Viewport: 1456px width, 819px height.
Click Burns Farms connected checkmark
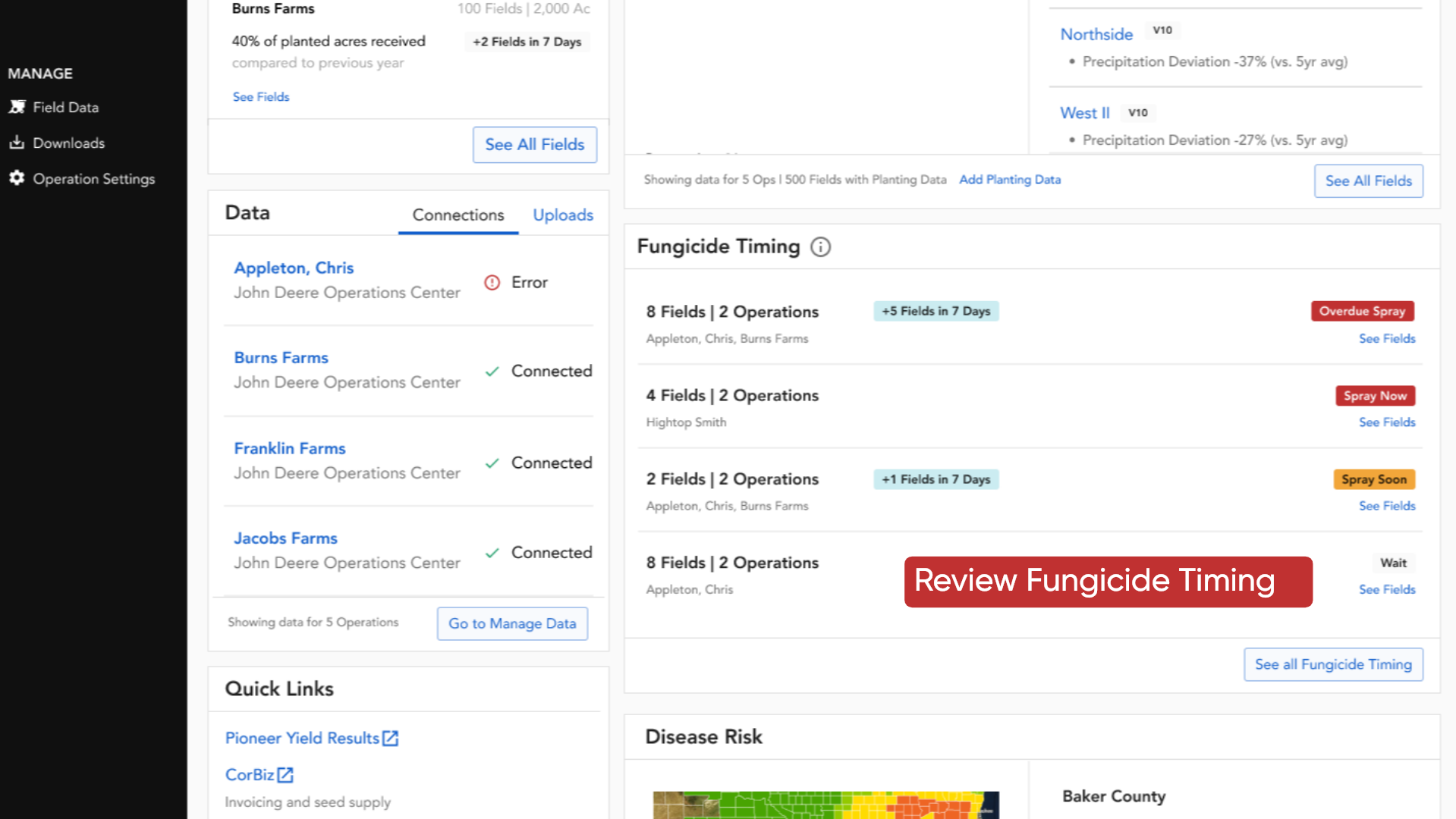click(x=492, y=372)
